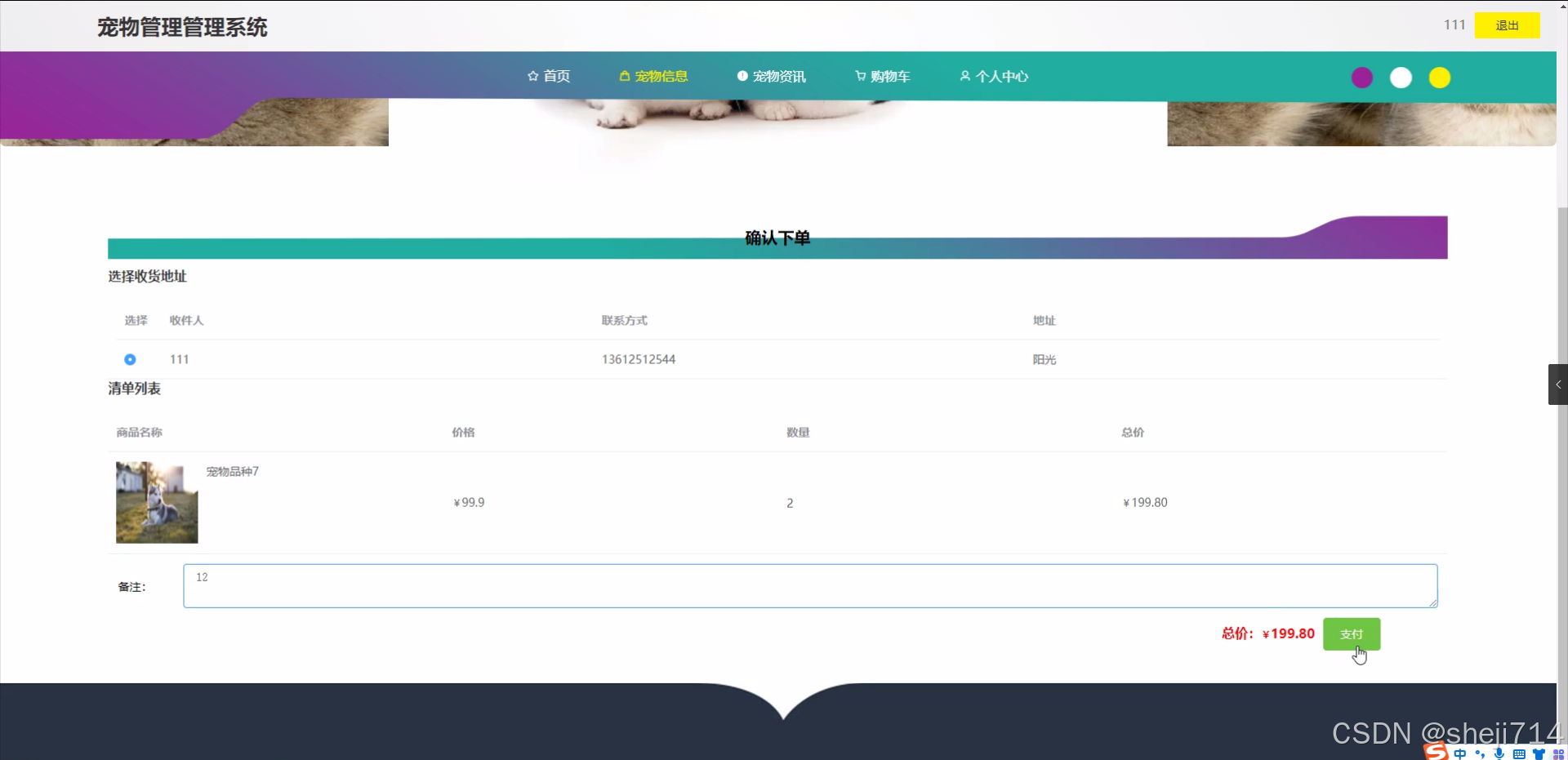
Task: Select the purple theme color circle
Action: pyautogui.click(x=1361, y=78)
